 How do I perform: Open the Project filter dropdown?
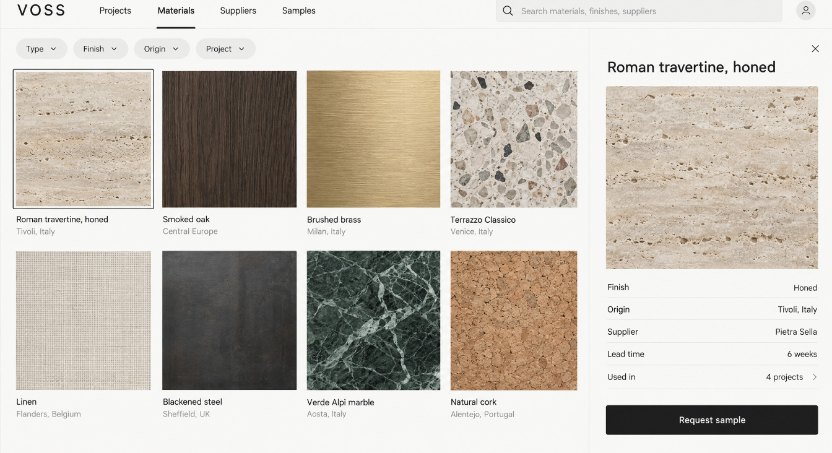(226, 49)
